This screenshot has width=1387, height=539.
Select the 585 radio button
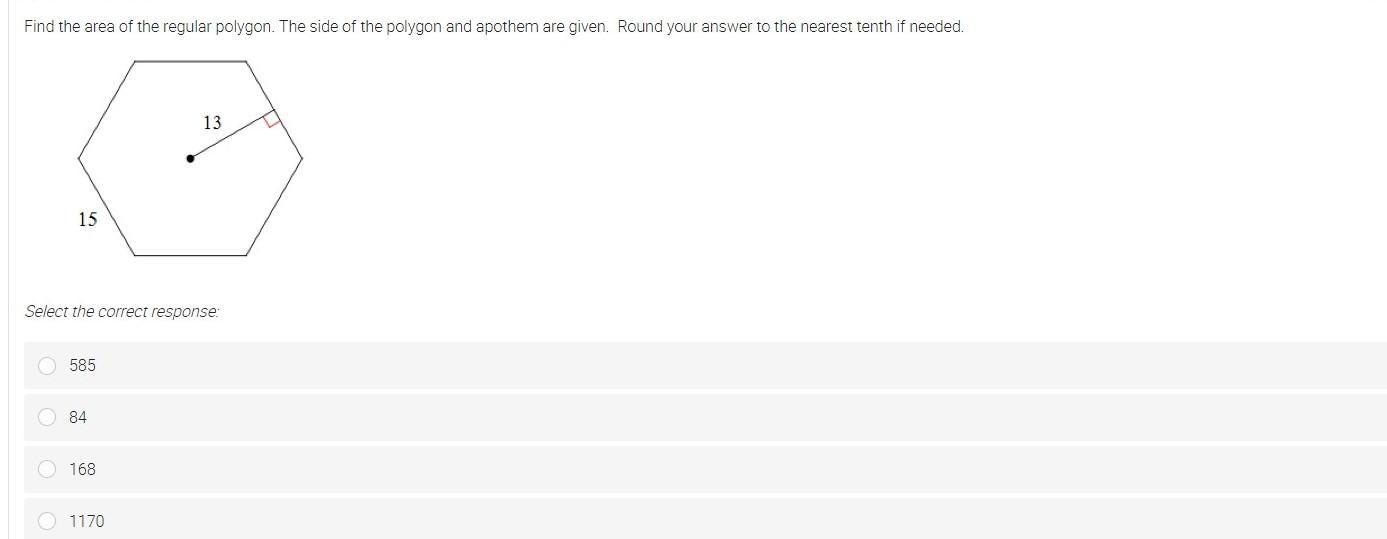(47, 366)
